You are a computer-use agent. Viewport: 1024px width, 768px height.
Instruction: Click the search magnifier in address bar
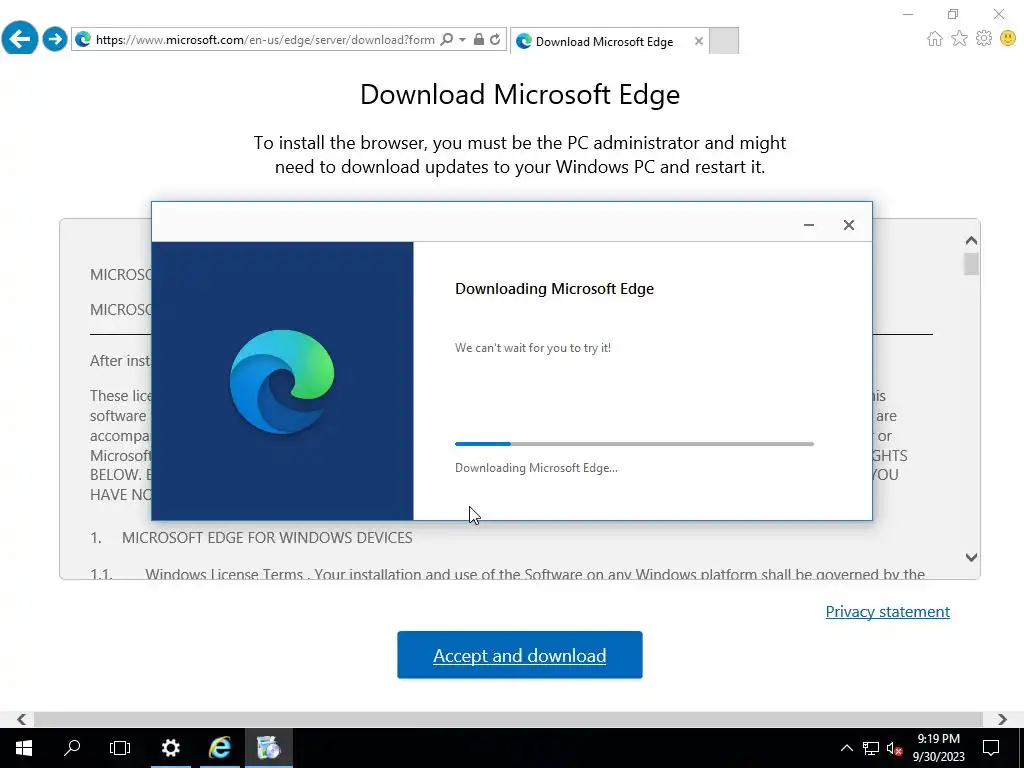click(447, 40)
